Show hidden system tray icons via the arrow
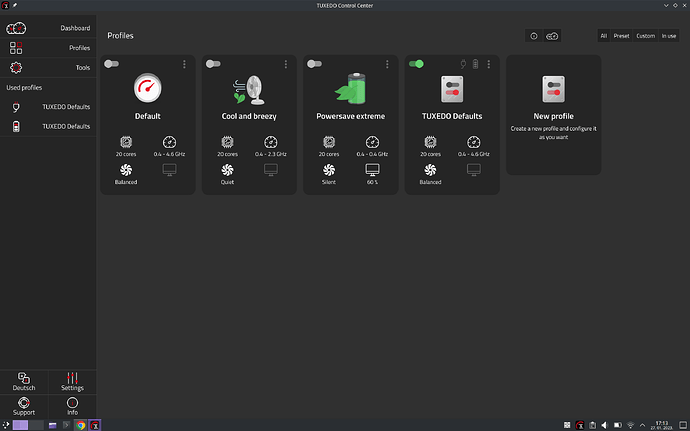 pyautogui.click(x=642, y=425)
